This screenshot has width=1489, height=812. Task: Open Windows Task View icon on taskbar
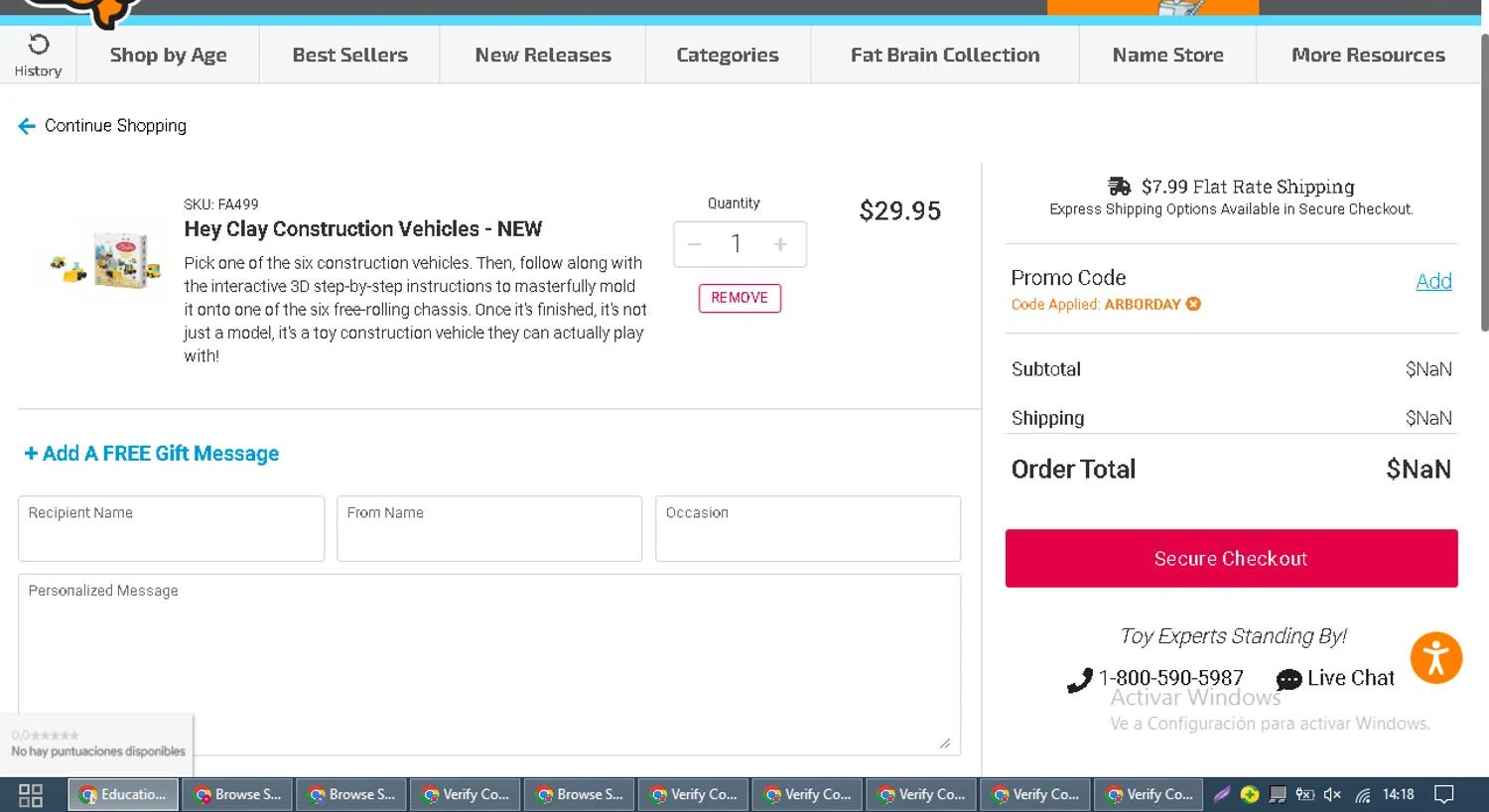tap(31, 795)
